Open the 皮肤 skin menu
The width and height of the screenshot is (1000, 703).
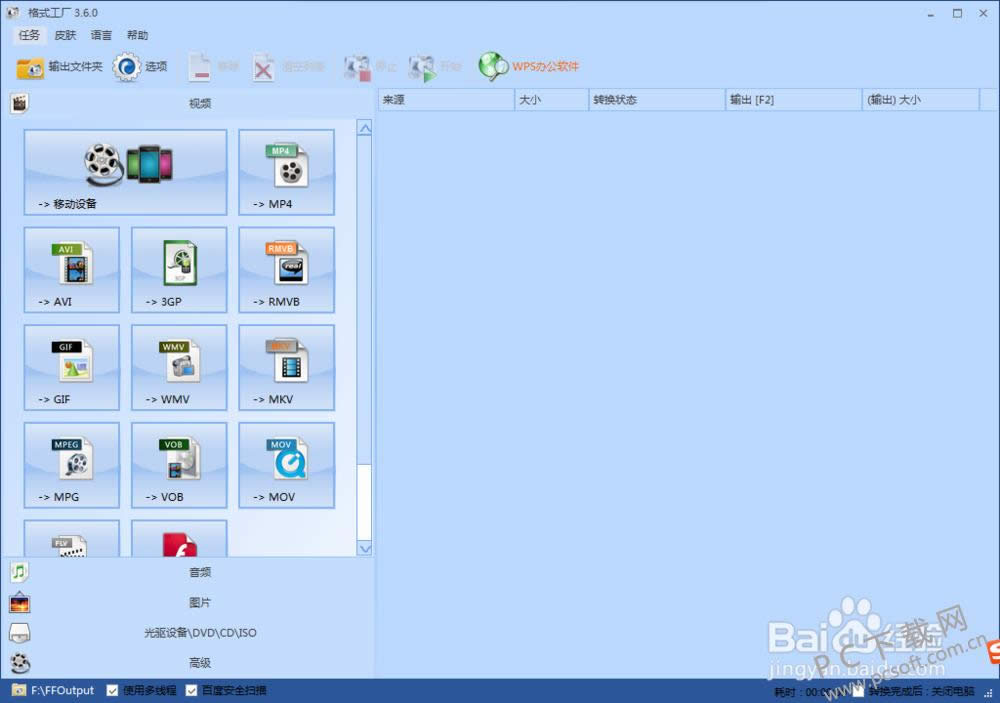coord(65,35)
